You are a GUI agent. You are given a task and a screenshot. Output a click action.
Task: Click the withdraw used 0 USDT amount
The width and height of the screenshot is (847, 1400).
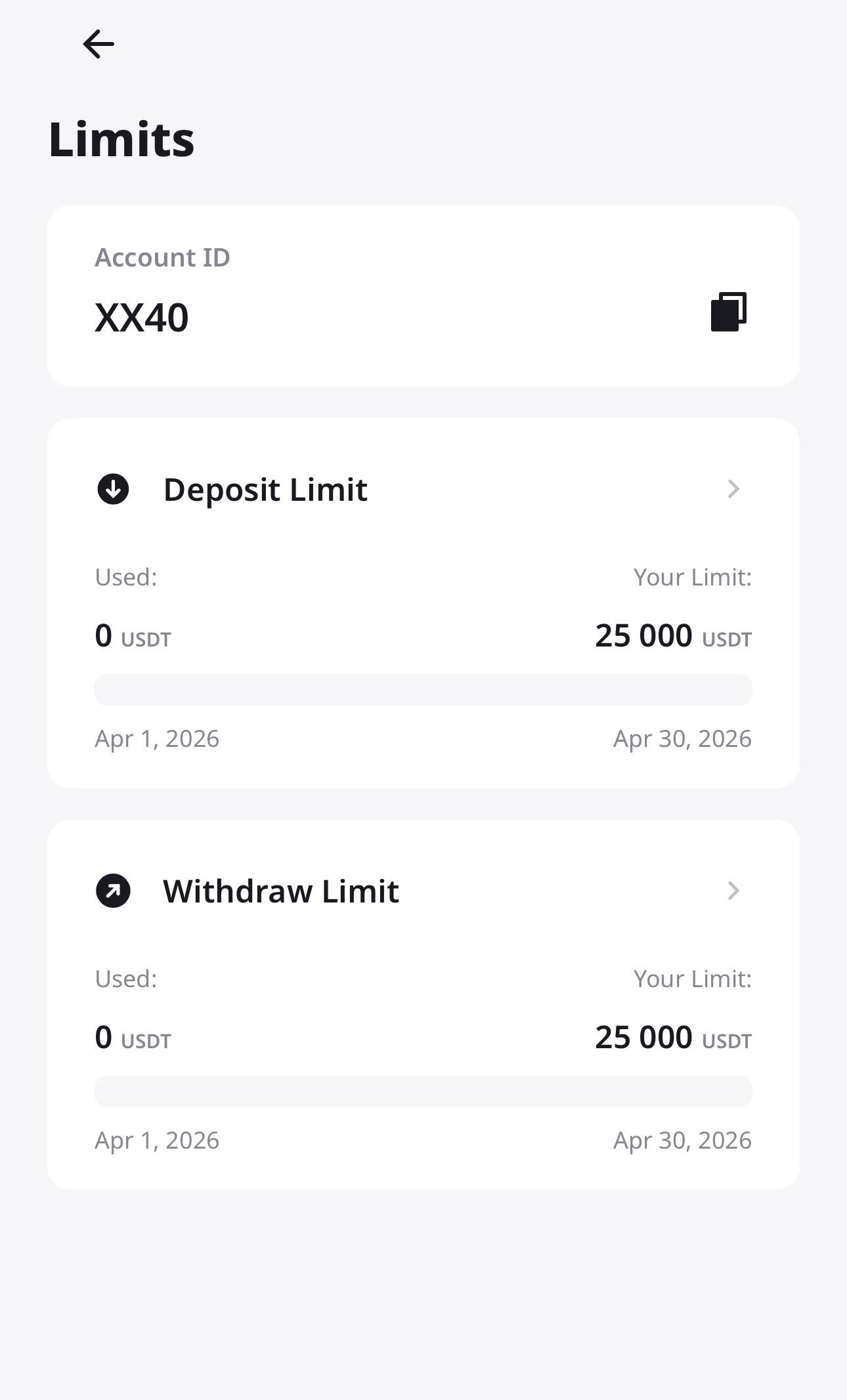click(133, 1038)
